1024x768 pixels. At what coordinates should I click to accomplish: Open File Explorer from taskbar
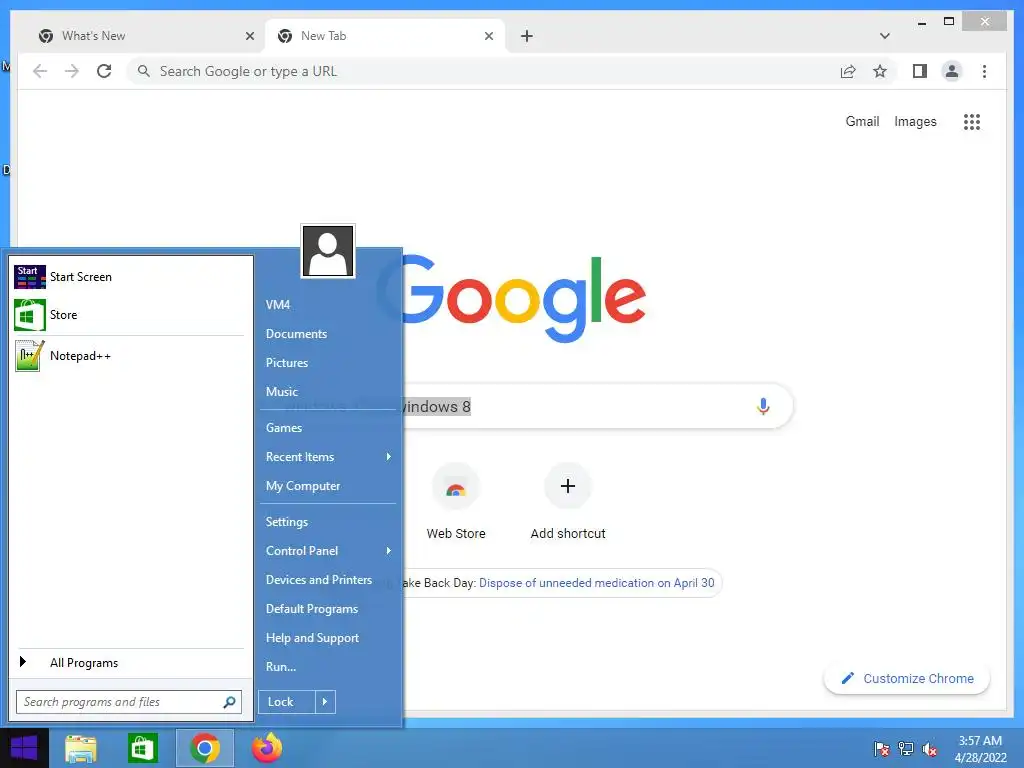tap(81, 748)
